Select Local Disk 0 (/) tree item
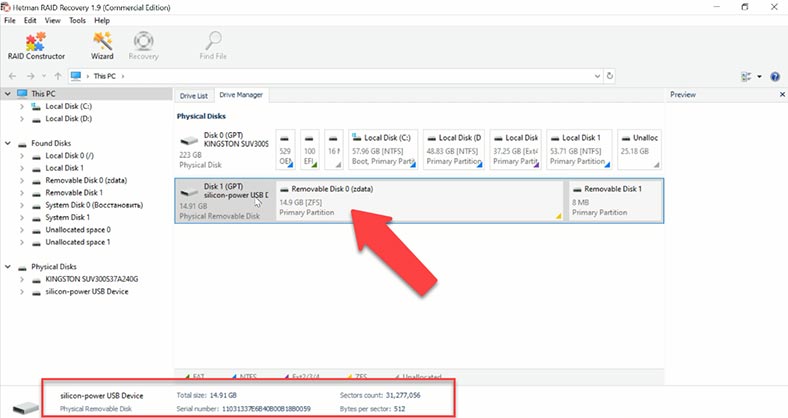Viewport: 788px width, 418px height. [x=69, y=156]
